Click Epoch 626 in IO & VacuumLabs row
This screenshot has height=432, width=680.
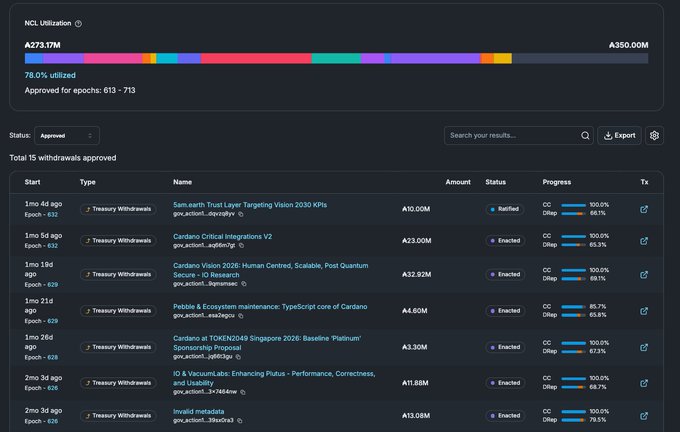pos(52,388)
